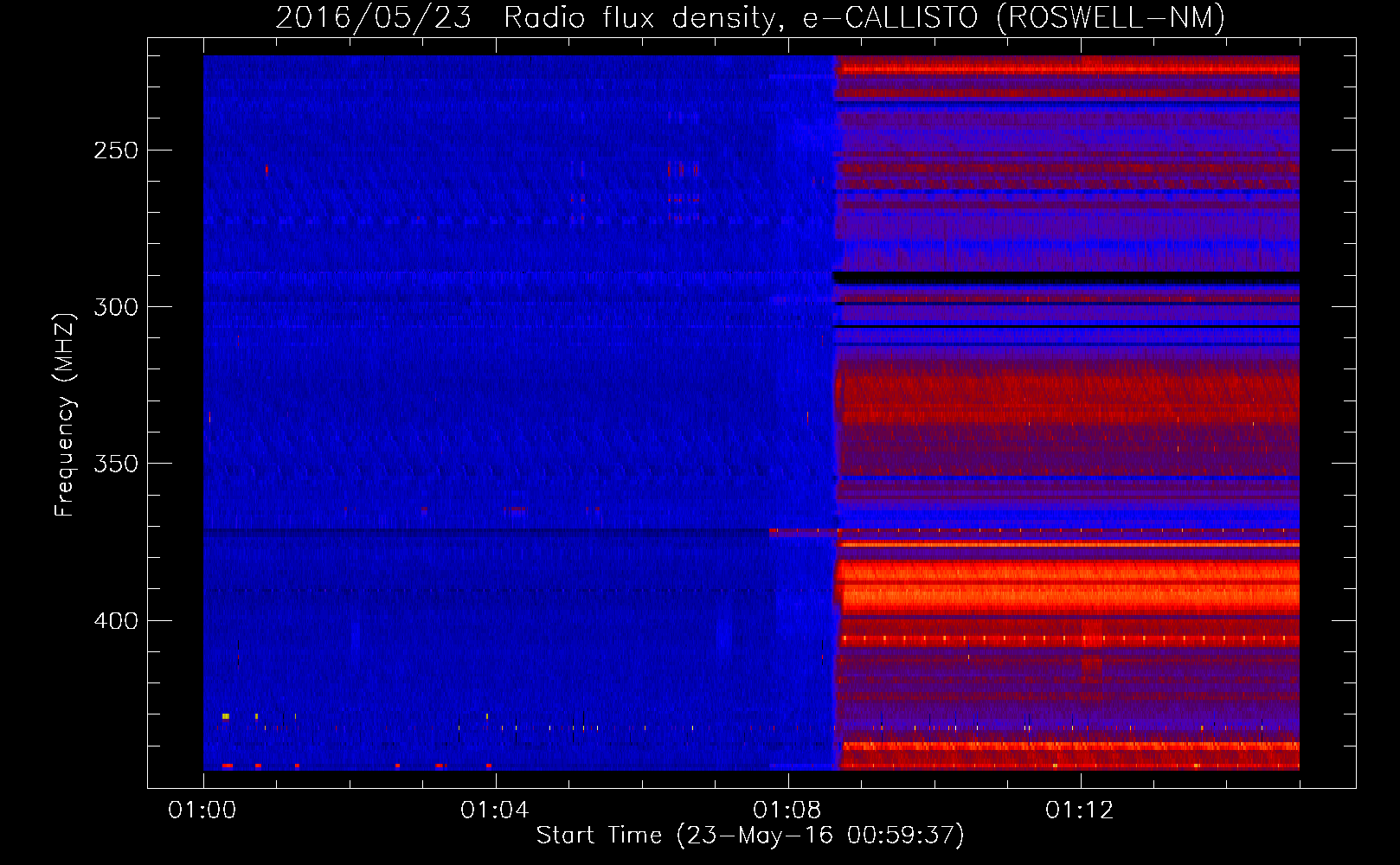The image size is (1400, 865).
Task: Click the plot title "2016/05/23 Radio flux density, e-CALLISTO (ROSWELL-NM)"
Action: pos(750,17)
